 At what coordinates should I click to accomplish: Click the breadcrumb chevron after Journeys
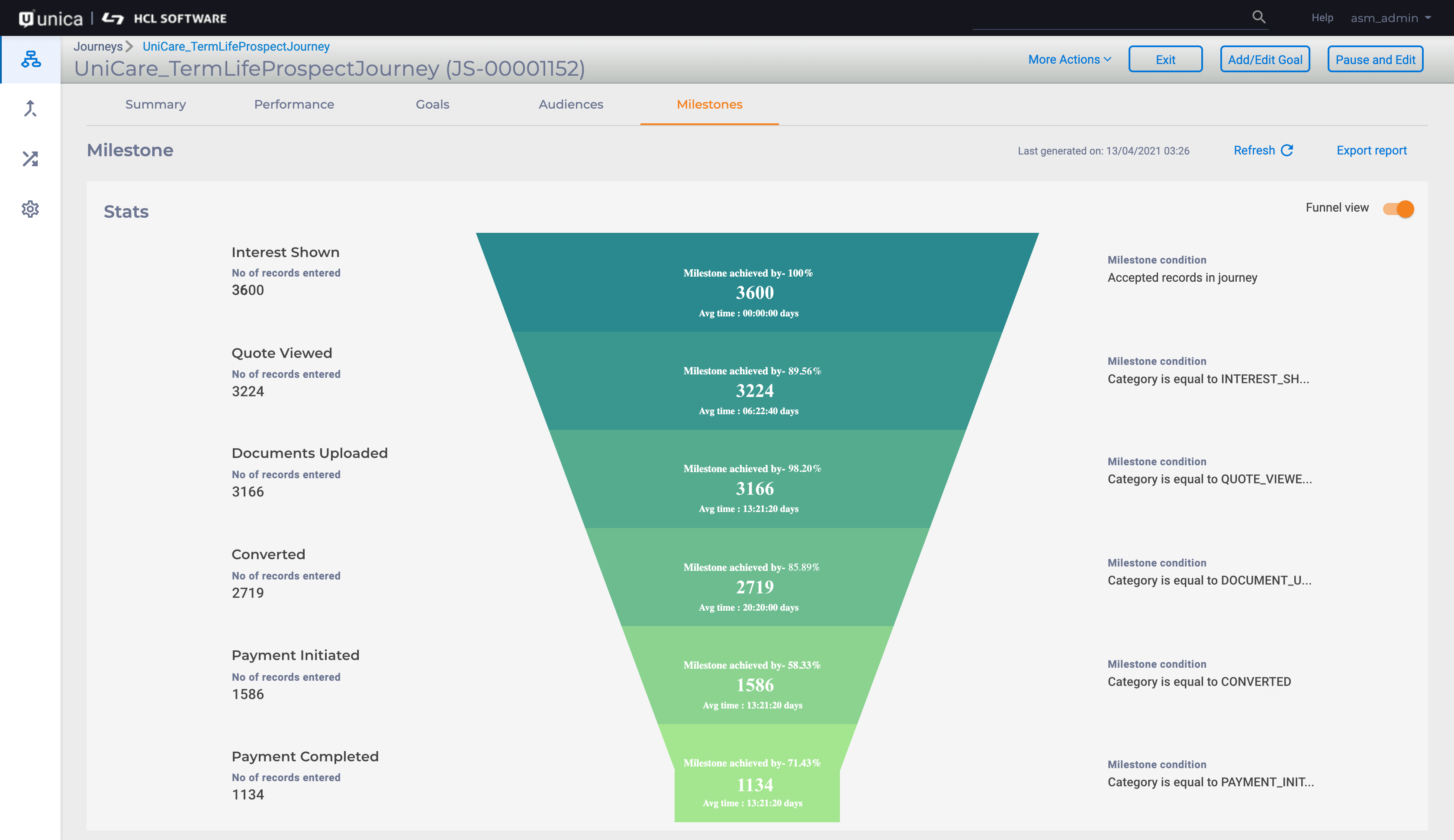tap(130, 46)
